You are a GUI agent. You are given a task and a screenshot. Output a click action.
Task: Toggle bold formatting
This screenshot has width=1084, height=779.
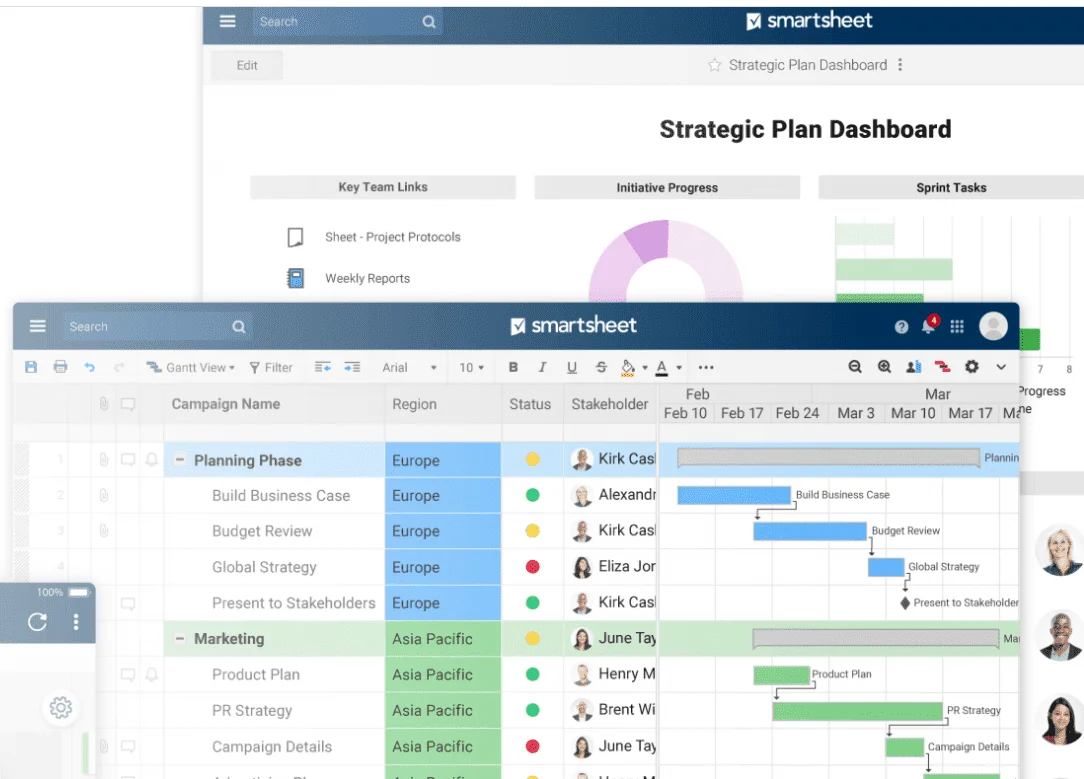(x=513, y=367)
